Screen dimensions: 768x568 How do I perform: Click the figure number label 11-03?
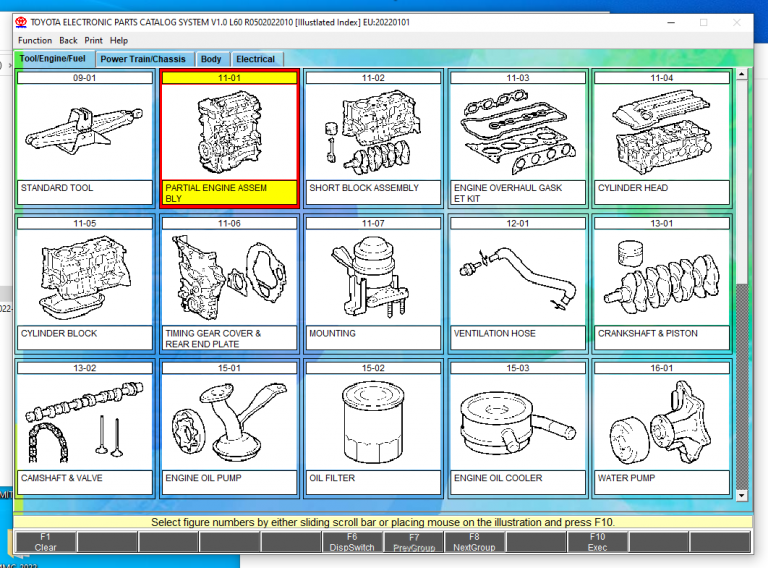518,78
